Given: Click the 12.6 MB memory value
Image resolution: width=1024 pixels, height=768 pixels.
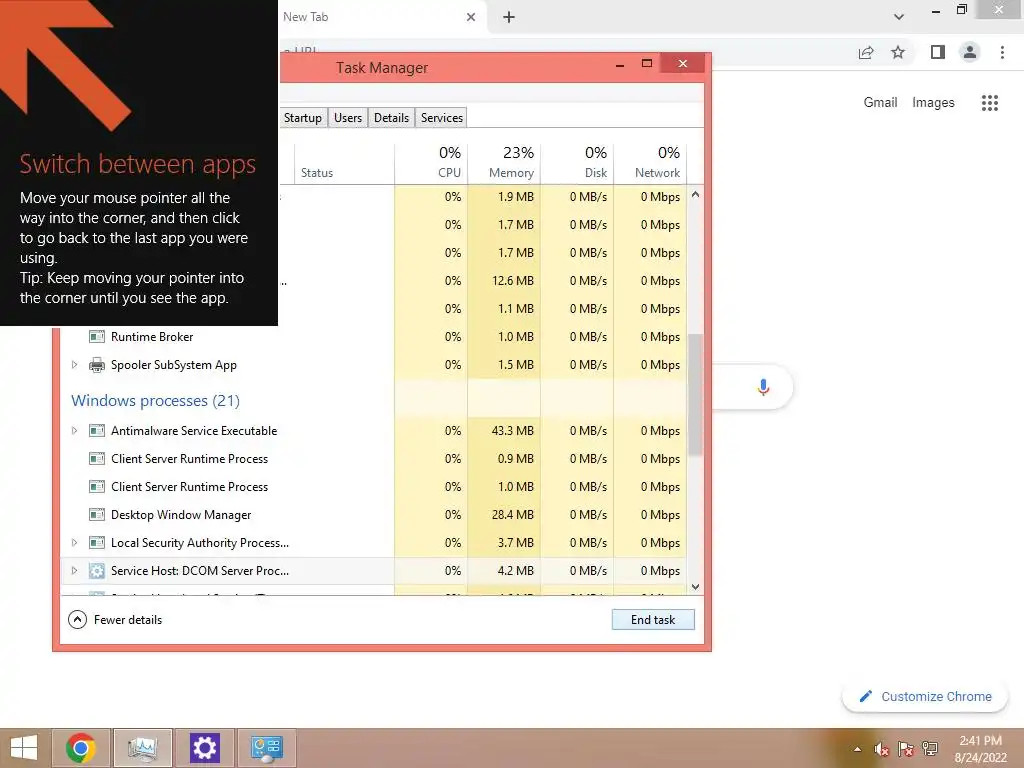Looking at the screenshot, I should point(513,281).
